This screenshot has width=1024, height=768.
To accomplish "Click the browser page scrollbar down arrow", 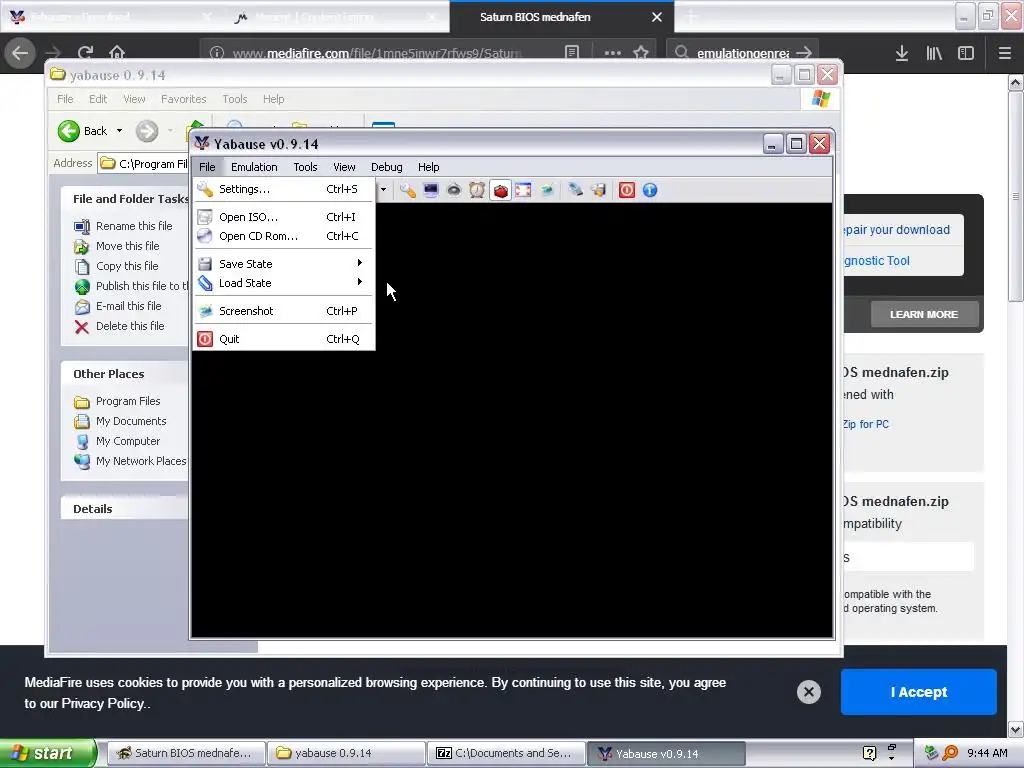I will pos(1016,729).
